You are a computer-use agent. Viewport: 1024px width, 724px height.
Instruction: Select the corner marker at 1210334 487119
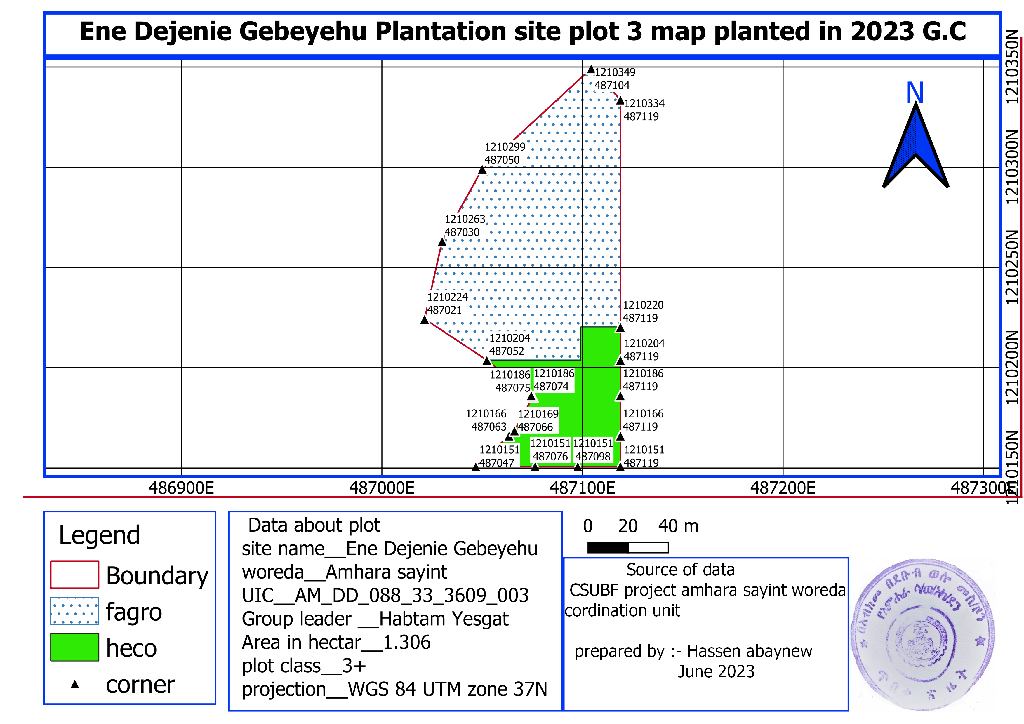tap(620, 100)
